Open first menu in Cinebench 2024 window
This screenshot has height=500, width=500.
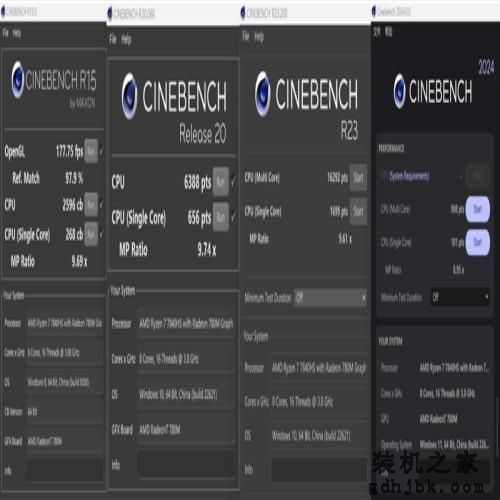click(x=377, y=32)
